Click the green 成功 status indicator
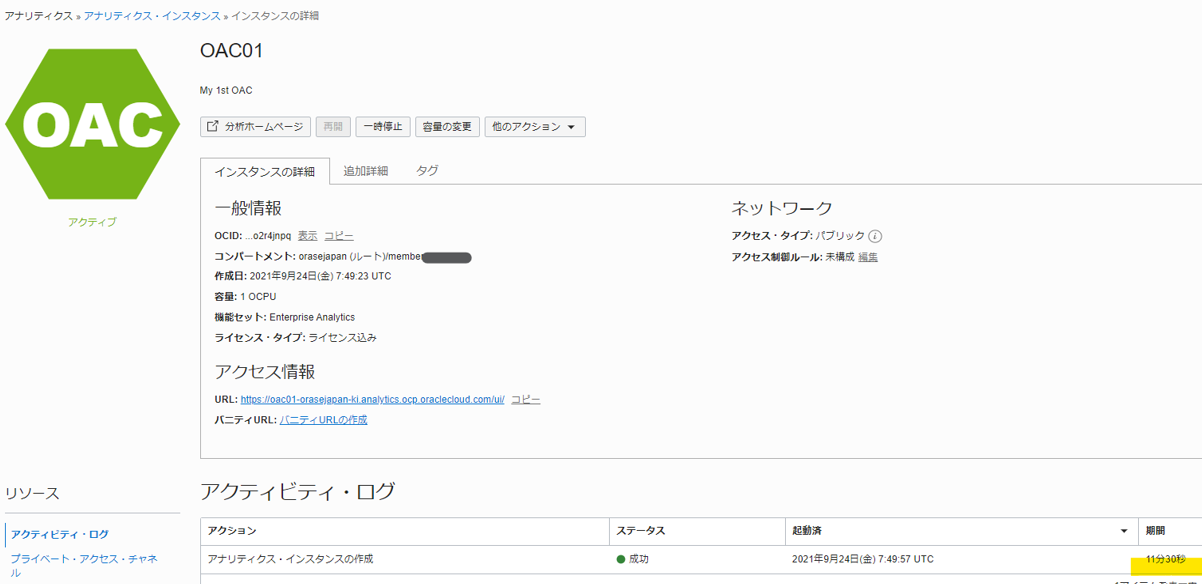 [621, 559]
